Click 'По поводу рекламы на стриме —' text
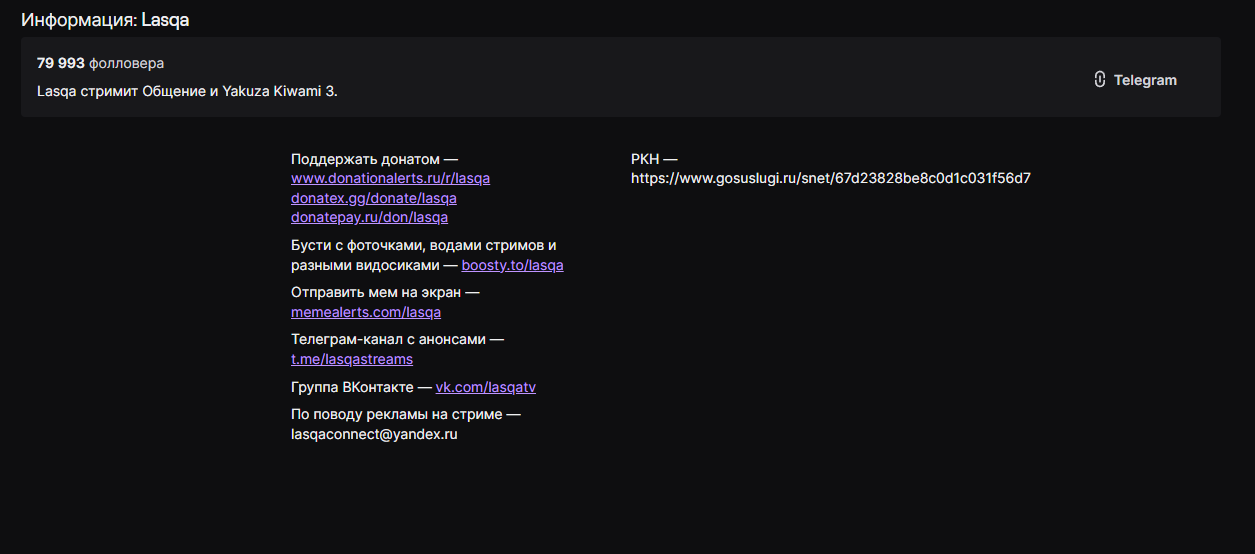Viewport: 1255px width, 554px height. click(406, 415)
